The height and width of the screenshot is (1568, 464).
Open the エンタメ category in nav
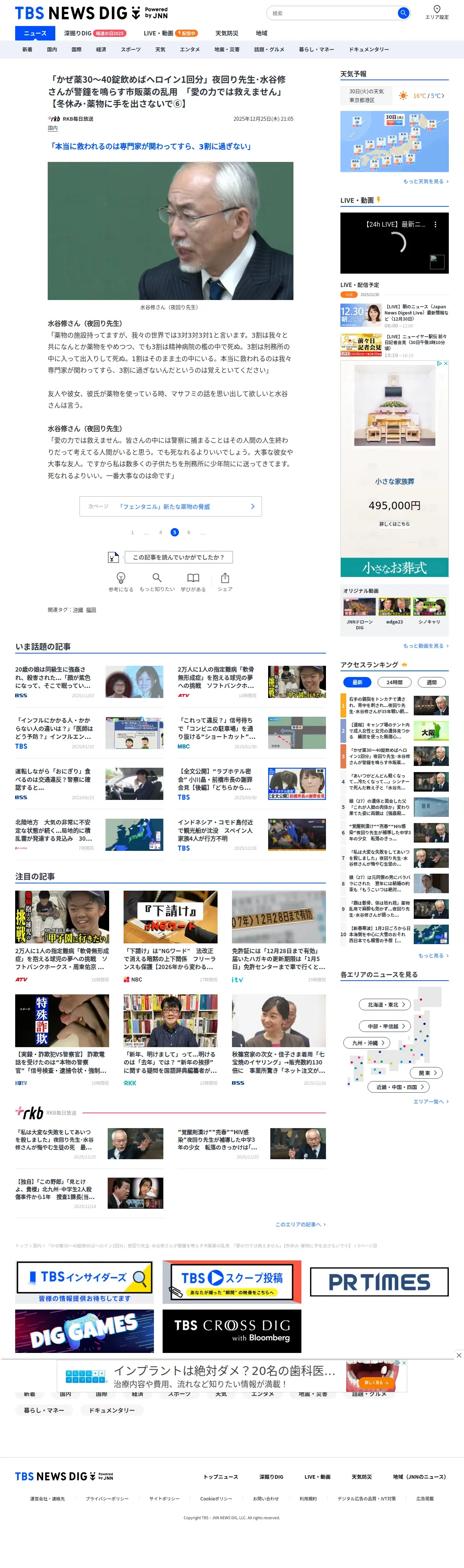tap(189, 49)
